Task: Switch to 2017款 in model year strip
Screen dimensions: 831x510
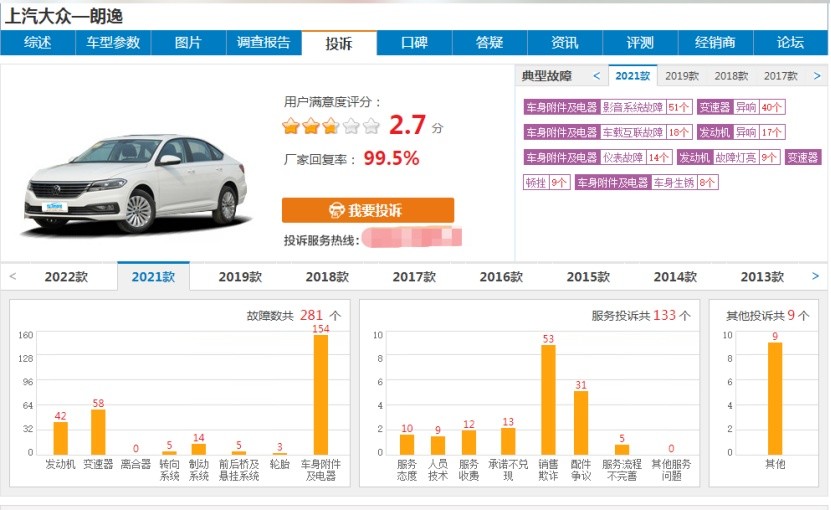Action: [414, 277]
